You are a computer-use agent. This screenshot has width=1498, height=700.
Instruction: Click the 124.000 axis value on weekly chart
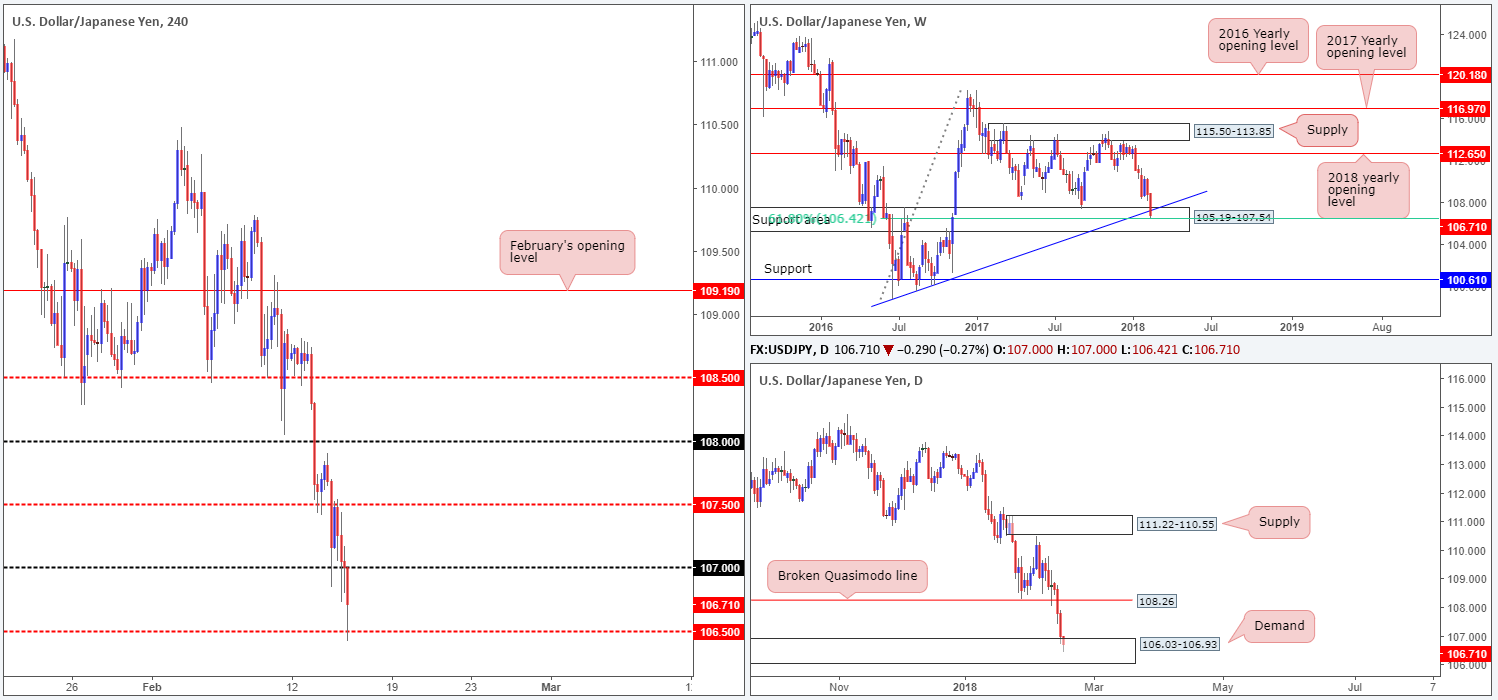coord(1465,35)
